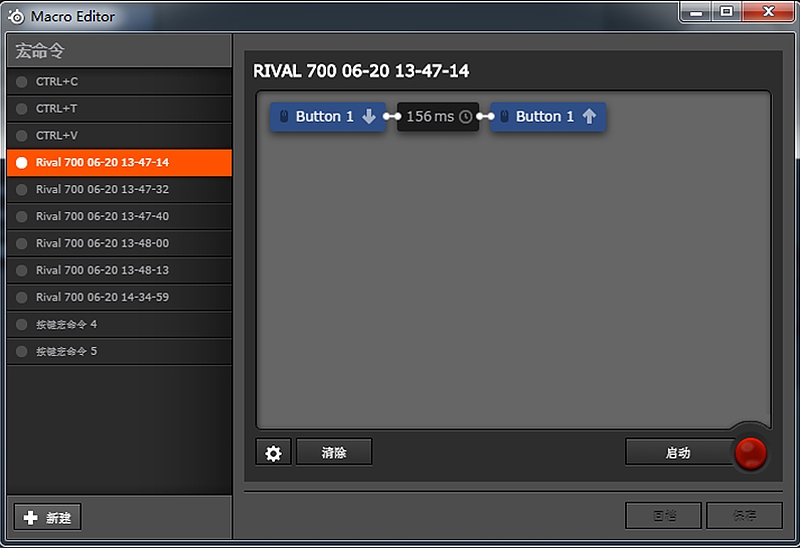This screenshot has height=548, width=800.
Task: Select the CTRL+C macro radio dot
Action: [x=21, y=82]
